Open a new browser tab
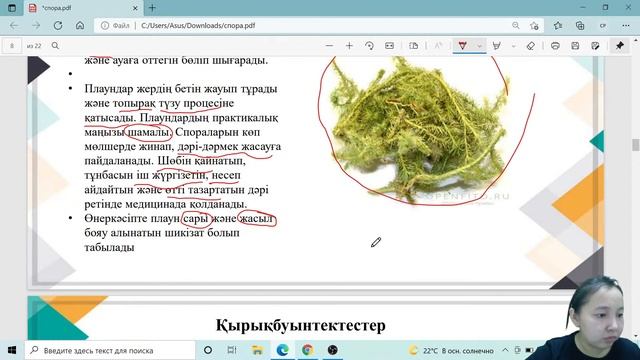Image resolution: width=640 pixels, height=360 pixels. click(152, 8)
